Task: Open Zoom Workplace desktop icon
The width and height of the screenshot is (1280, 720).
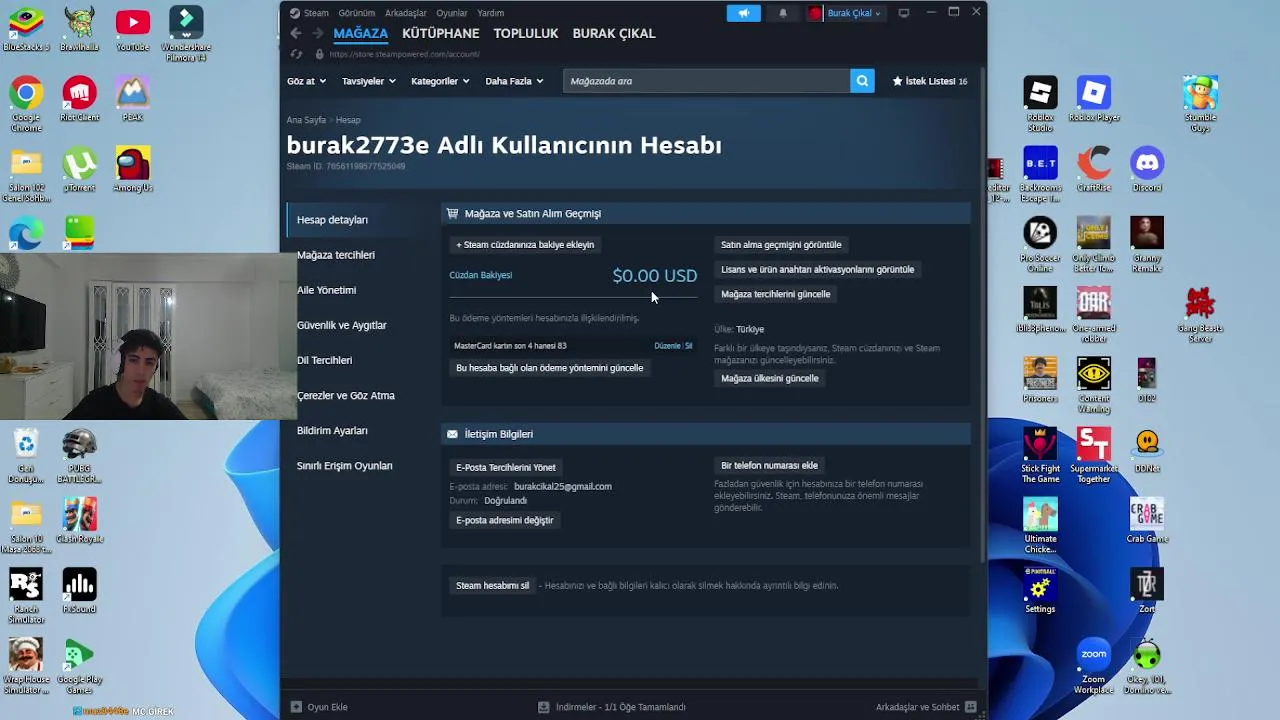Action: 1094,666
